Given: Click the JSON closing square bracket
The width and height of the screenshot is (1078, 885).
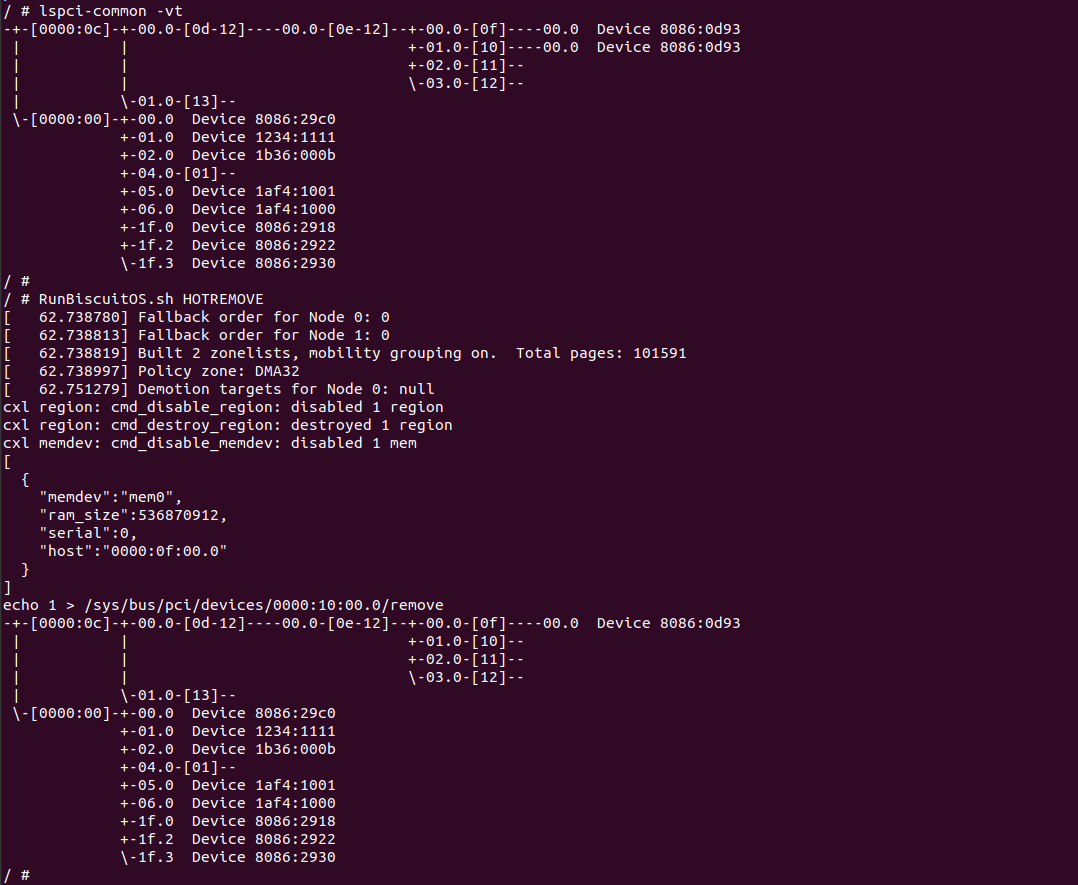Looking at the screenshot, I should (8, 587).
